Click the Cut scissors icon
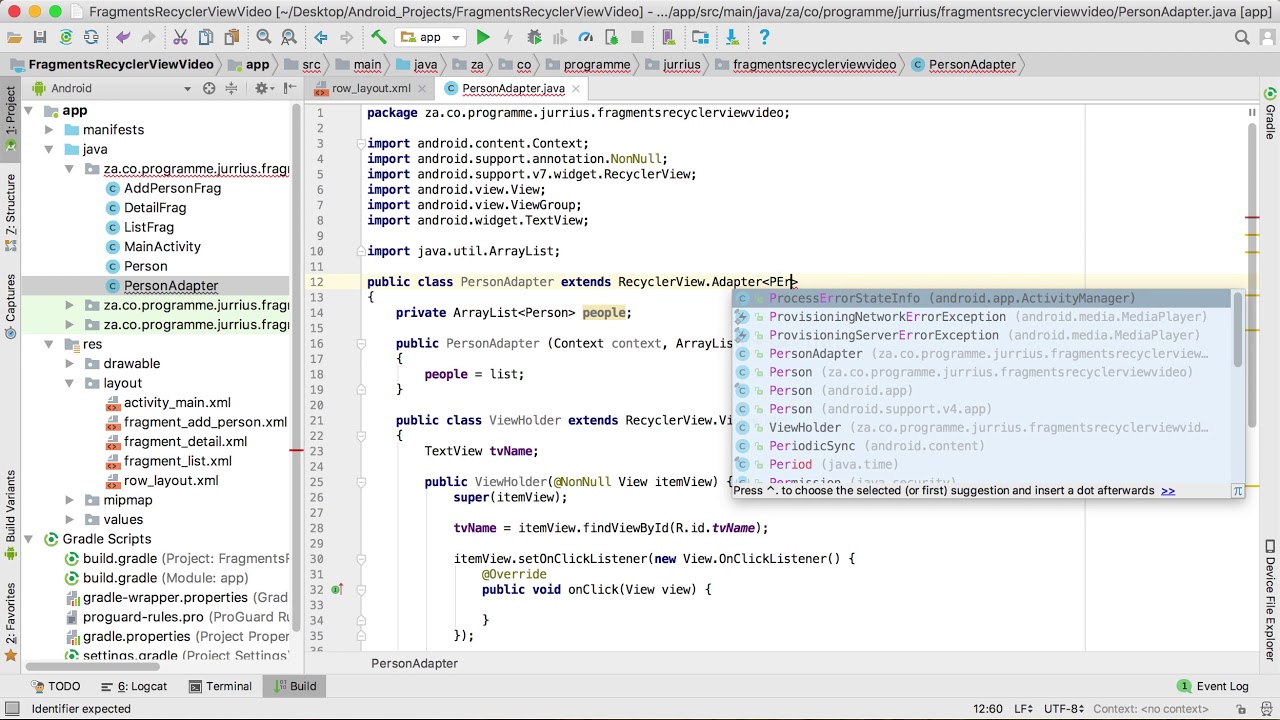 pos(180,37)
